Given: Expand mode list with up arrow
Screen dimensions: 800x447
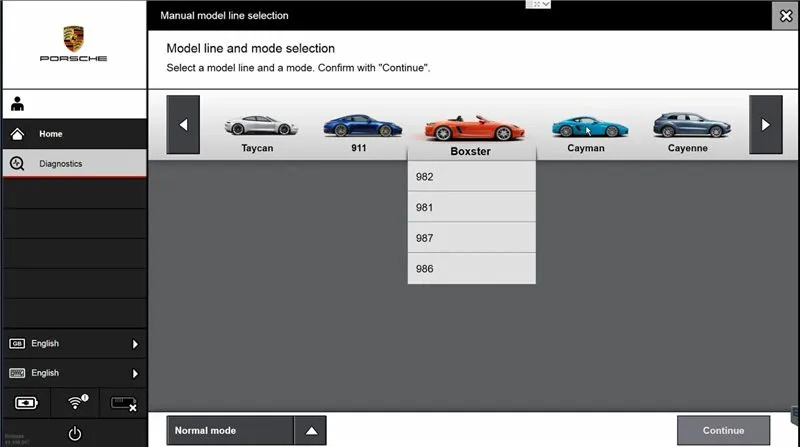Looking at the screenshot, I should click(311, 431).
